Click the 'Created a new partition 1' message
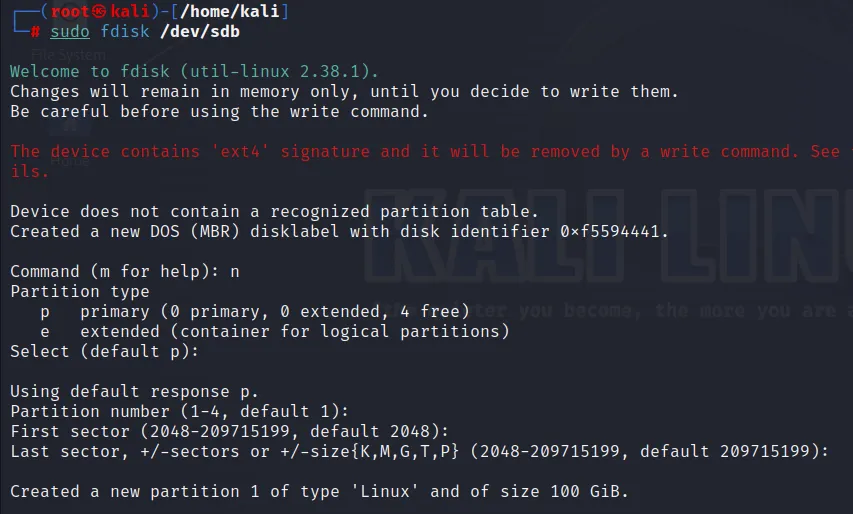 318,491
